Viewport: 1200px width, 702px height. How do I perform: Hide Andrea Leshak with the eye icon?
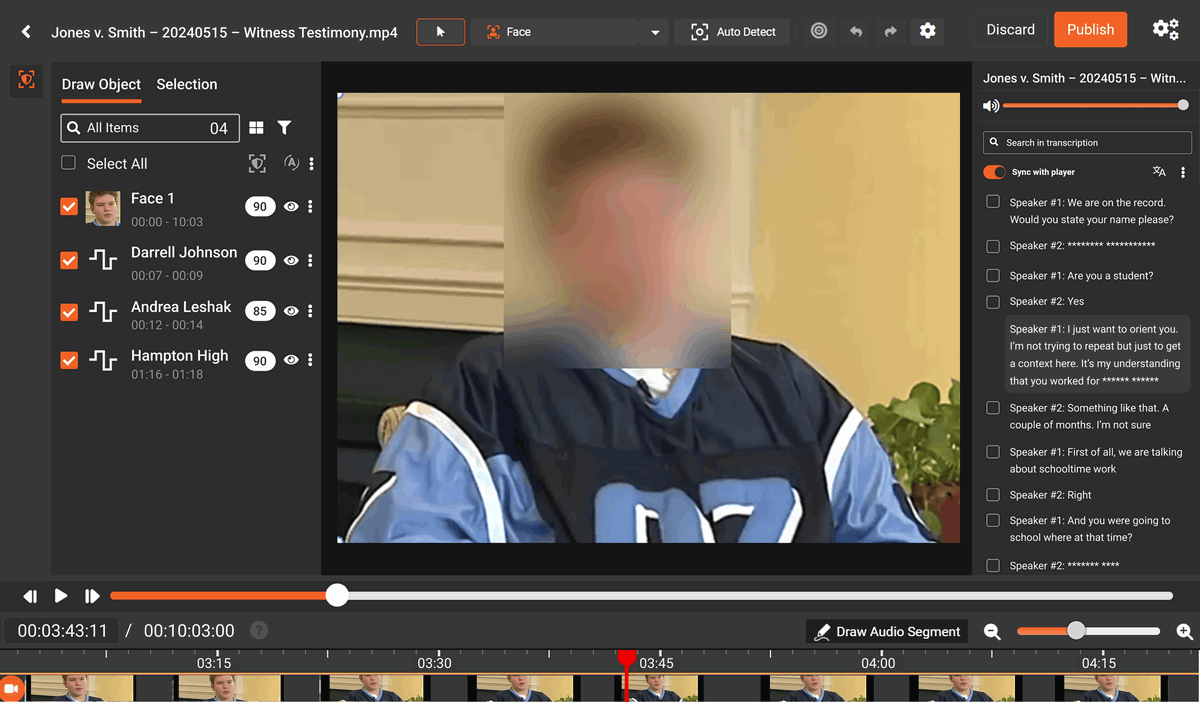tap(291, 311)
